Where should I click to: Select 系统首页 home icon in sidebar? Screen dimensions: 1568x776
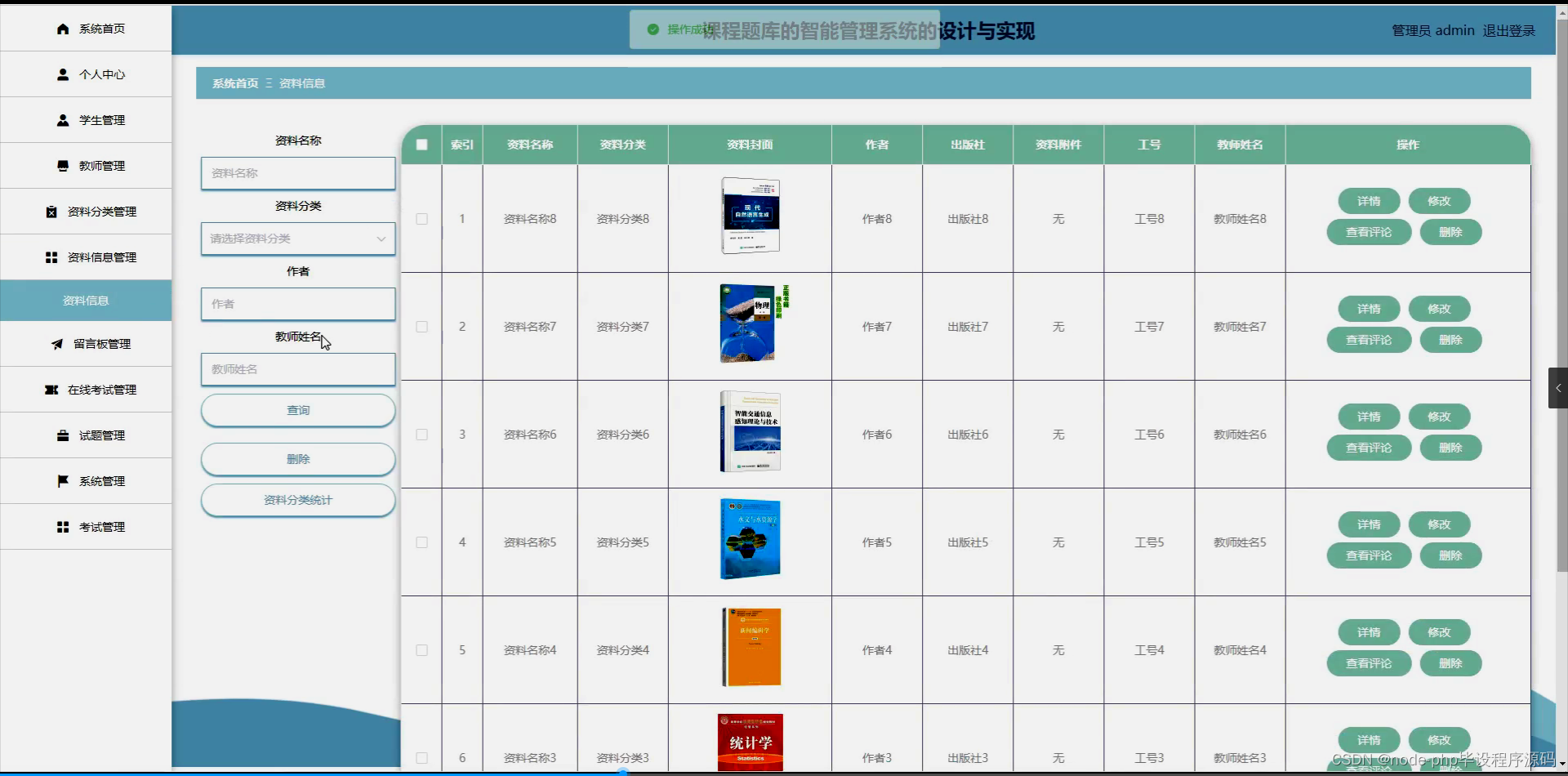coord(62,29)
